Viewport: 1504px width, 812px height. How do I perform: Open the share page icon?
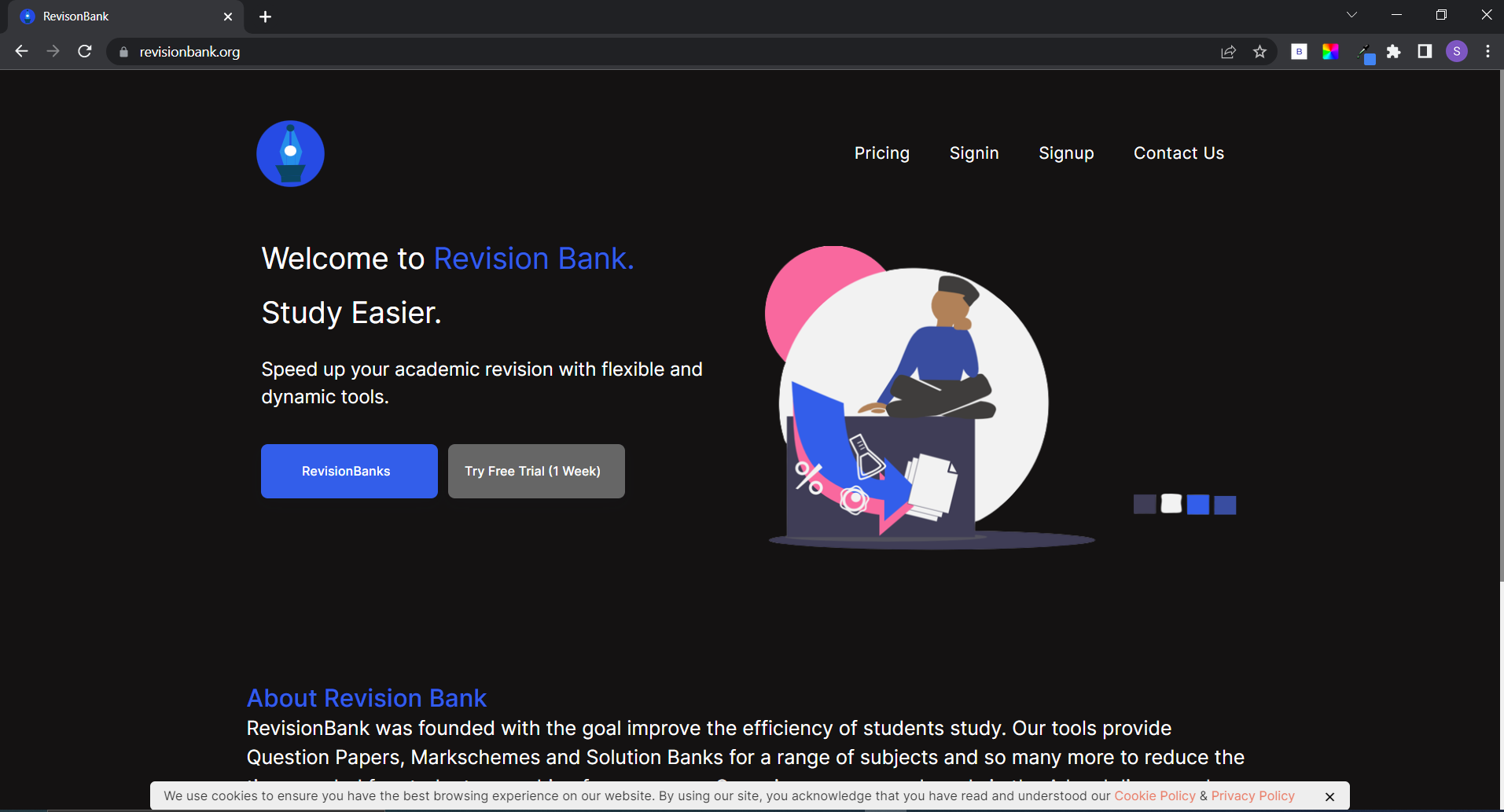[1228, 52]
